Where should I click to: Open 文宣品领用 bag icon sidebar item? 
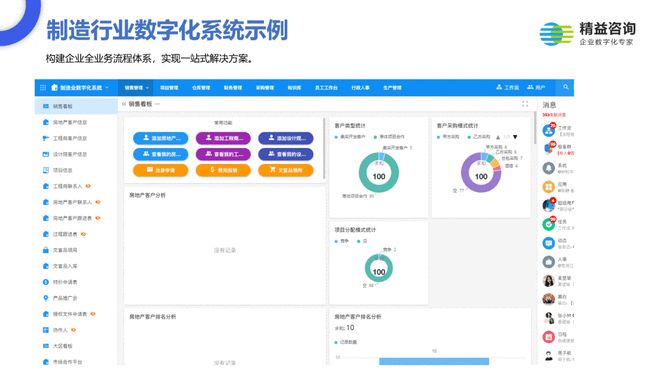76,250
